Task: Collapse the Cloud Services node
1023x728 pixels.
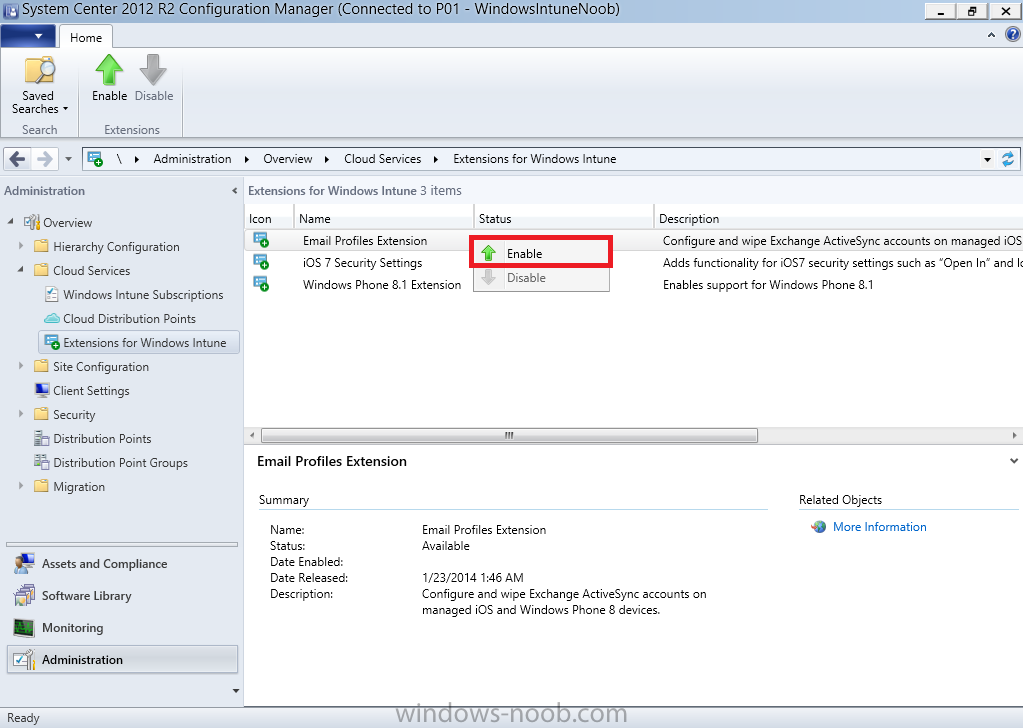Action: coord(21,269)
